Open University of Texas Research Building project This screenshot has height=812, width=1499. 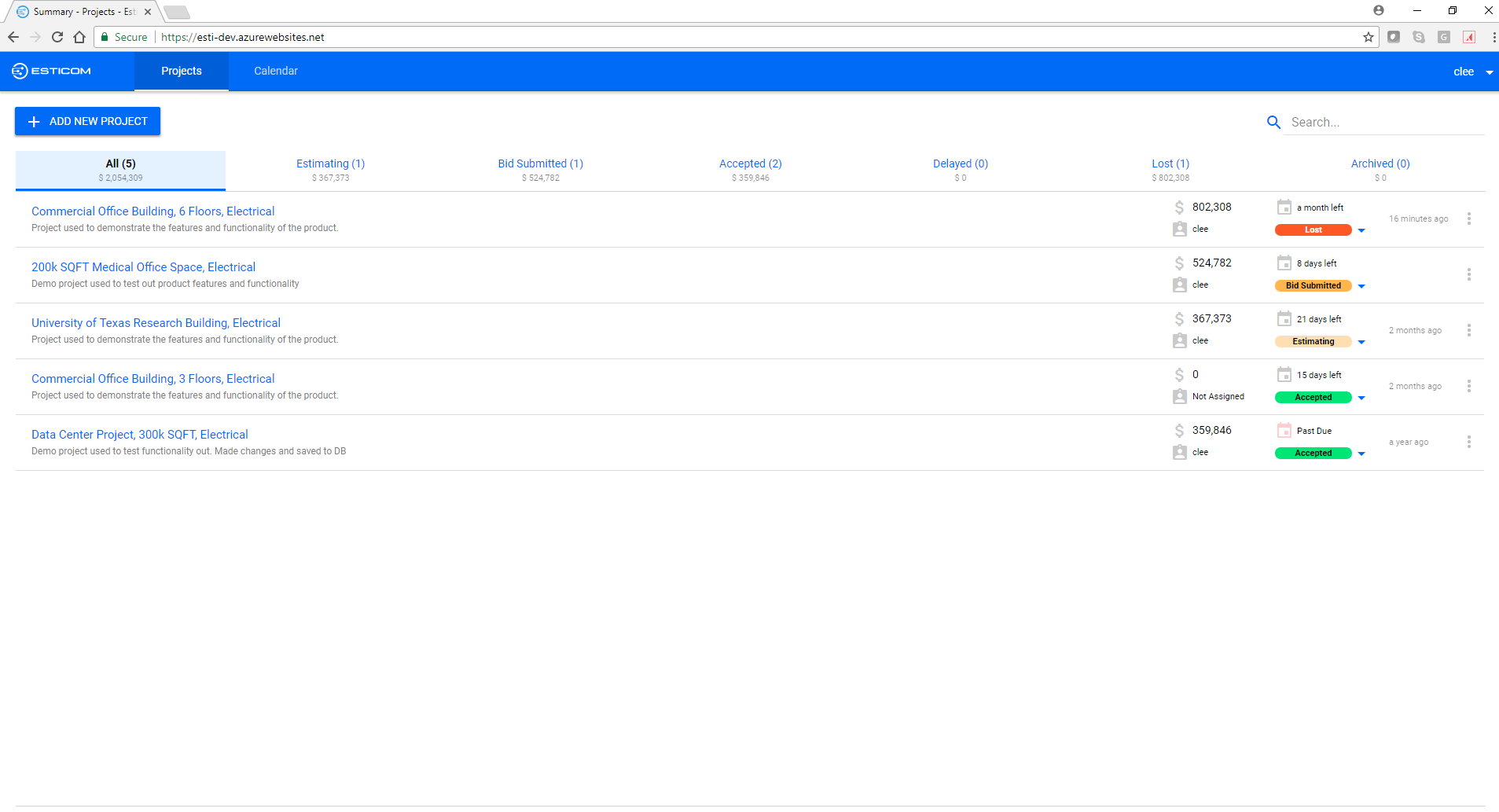click(156, 323)
